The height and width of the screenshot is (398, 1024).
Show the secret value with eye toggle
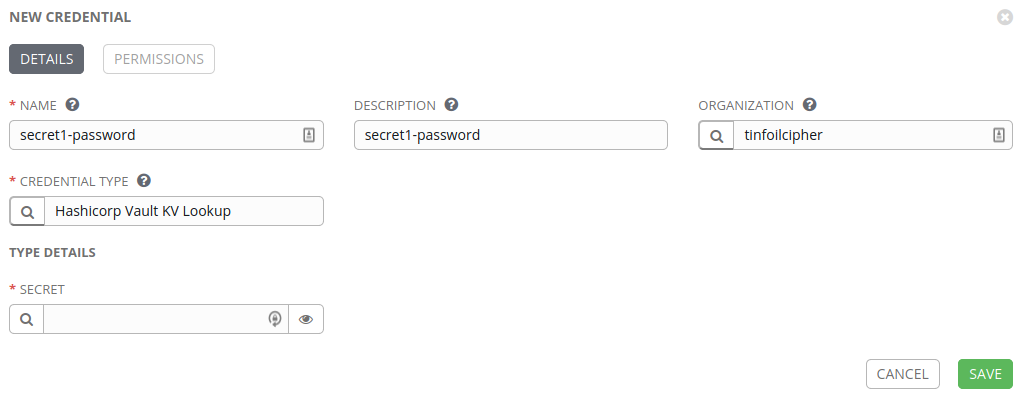pos(306,319)
